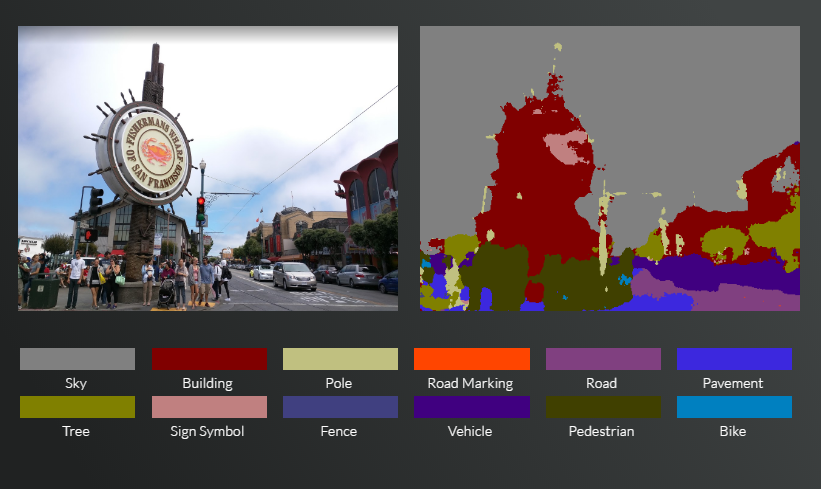Viewport: 821px width, 489px height.
Task: Select the indigo Vehicle color swatch
Action: (471, 407)
